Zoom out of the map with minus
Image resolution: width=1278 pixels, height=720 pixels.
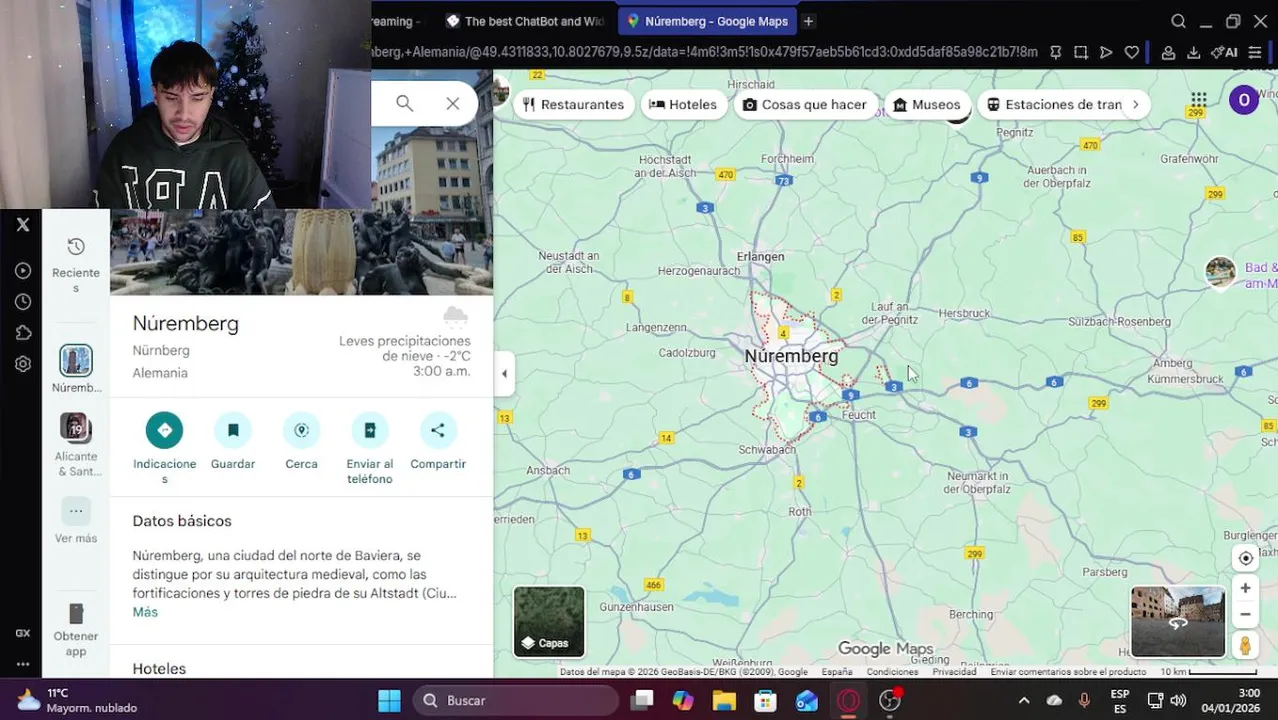click(1245, 614)
